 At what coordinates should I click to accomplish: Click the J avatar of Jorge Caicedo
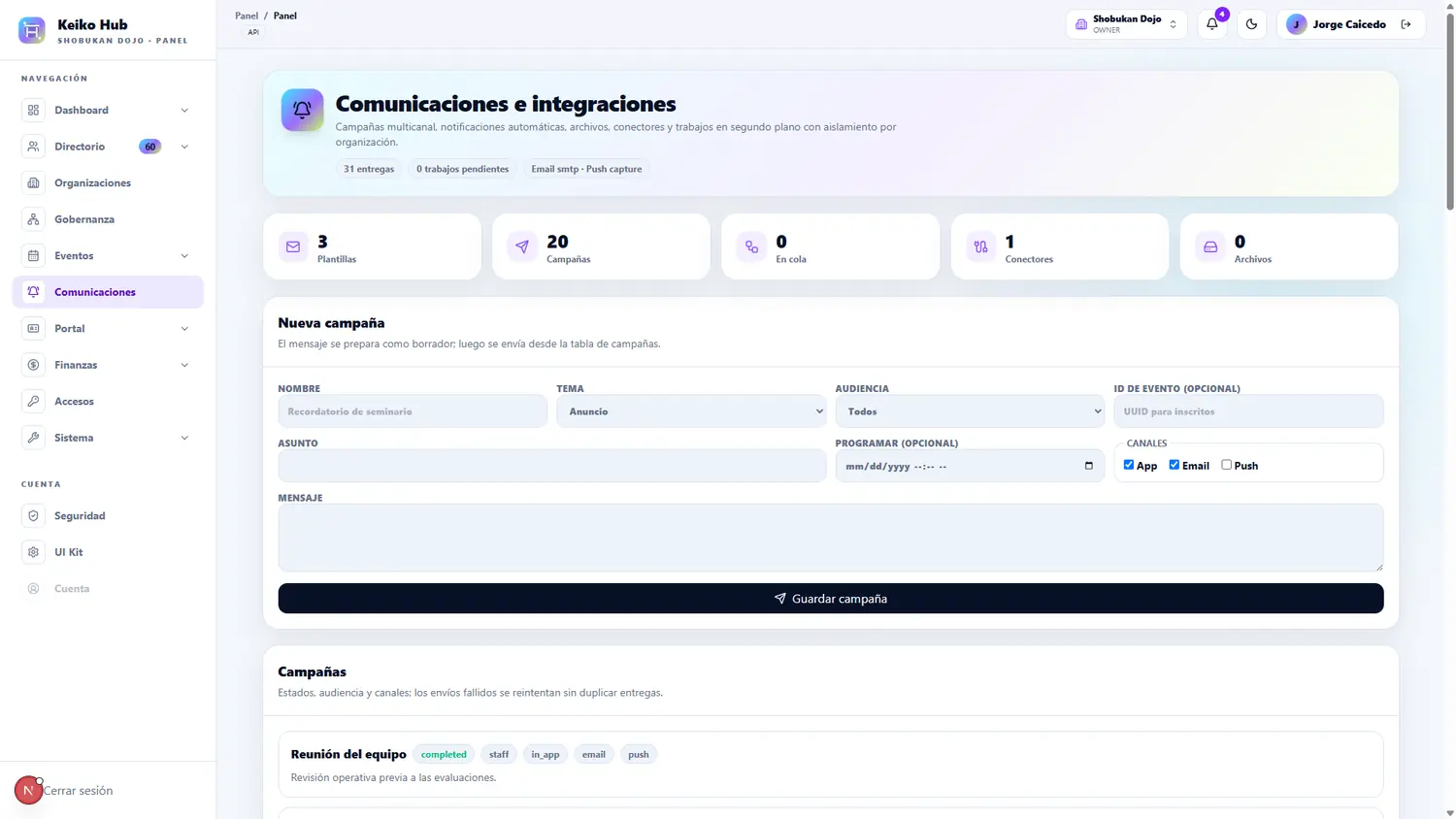1296,24
